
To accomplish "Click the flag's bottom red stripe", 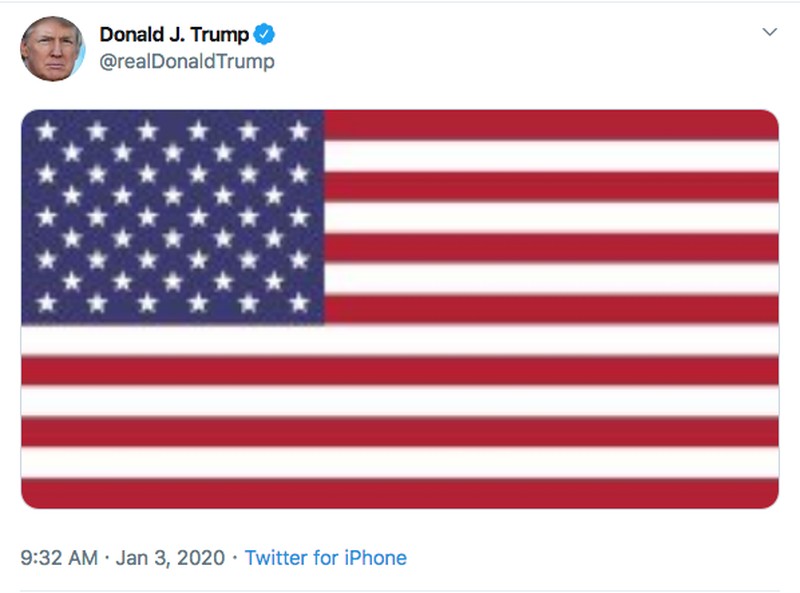I will point(400,493).
